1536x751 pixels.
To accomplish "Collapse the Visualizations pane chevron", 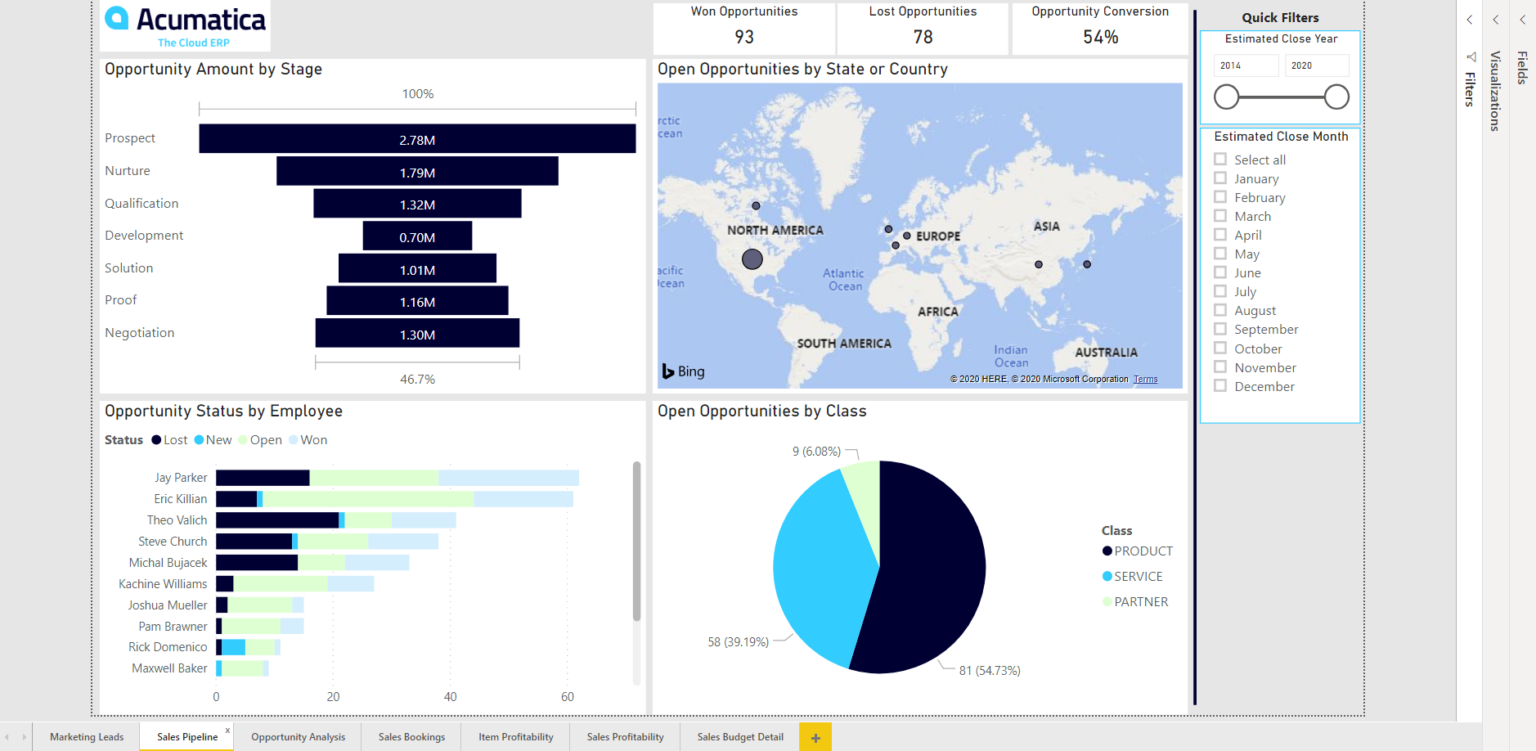I will [x=1495, y=19].
